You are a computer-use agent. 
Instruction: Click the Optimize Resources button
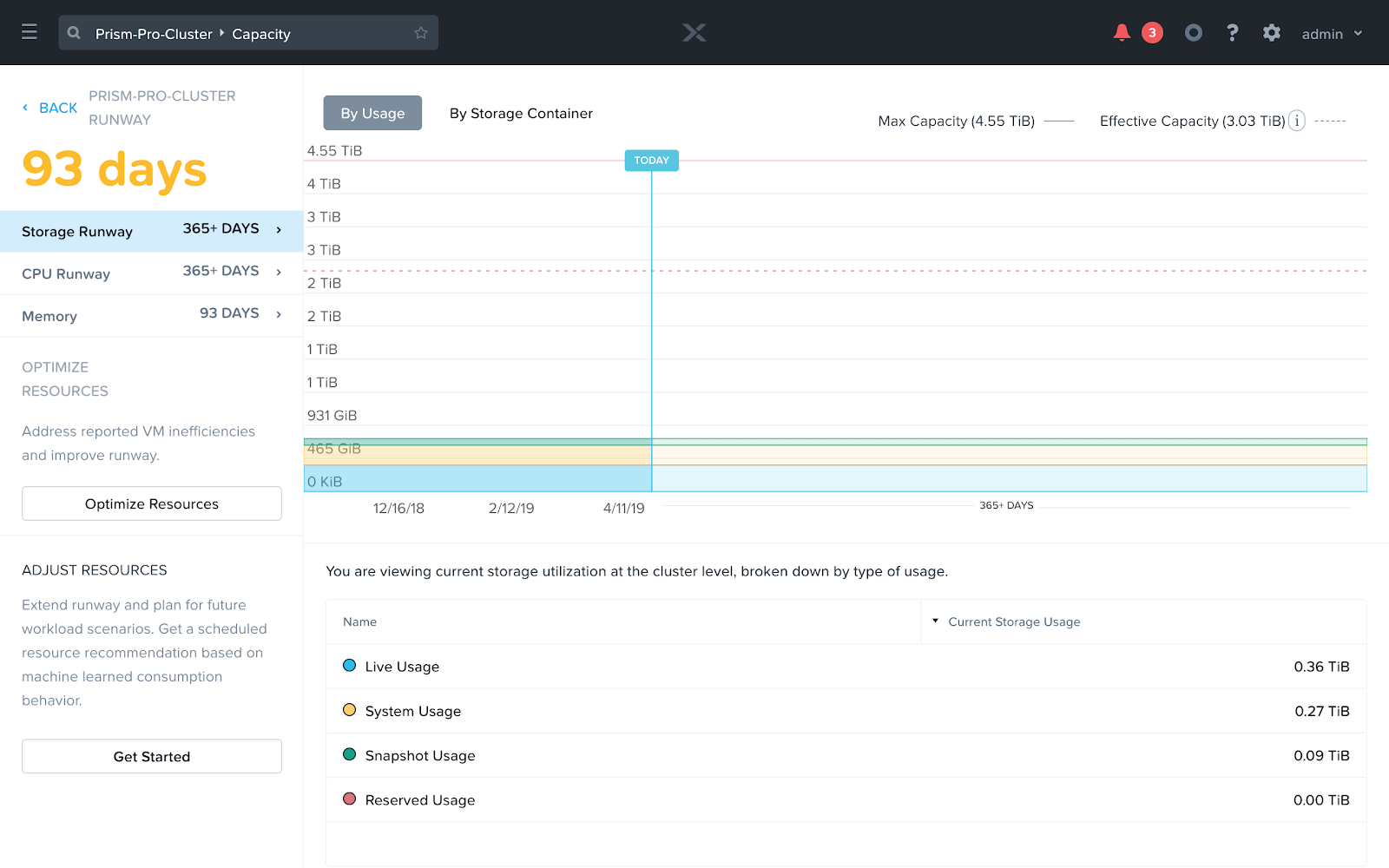(152, 503)
